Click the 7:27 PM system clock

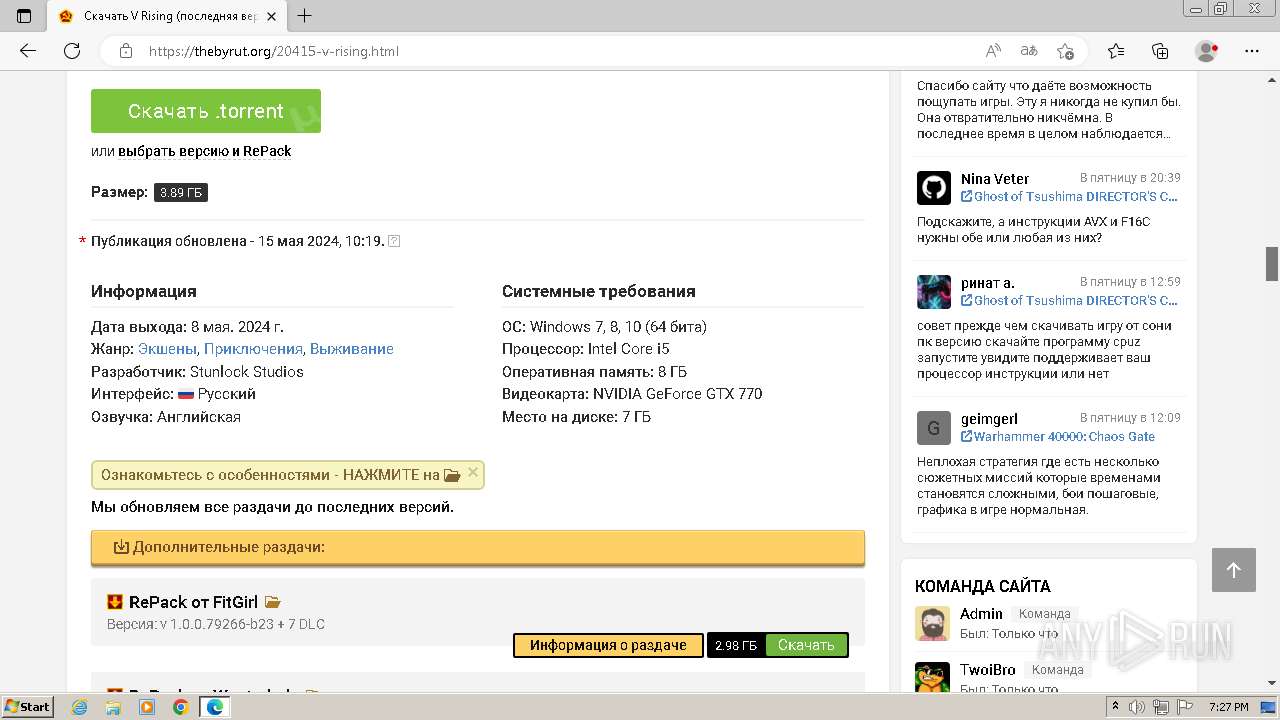(x=1229, y=707)
